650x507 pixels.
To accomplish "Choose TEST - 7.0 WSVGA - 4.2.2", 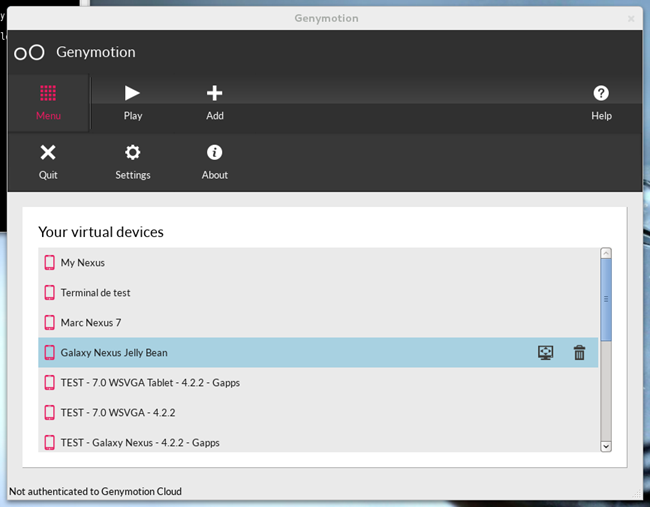I will [x=318, y=412].
